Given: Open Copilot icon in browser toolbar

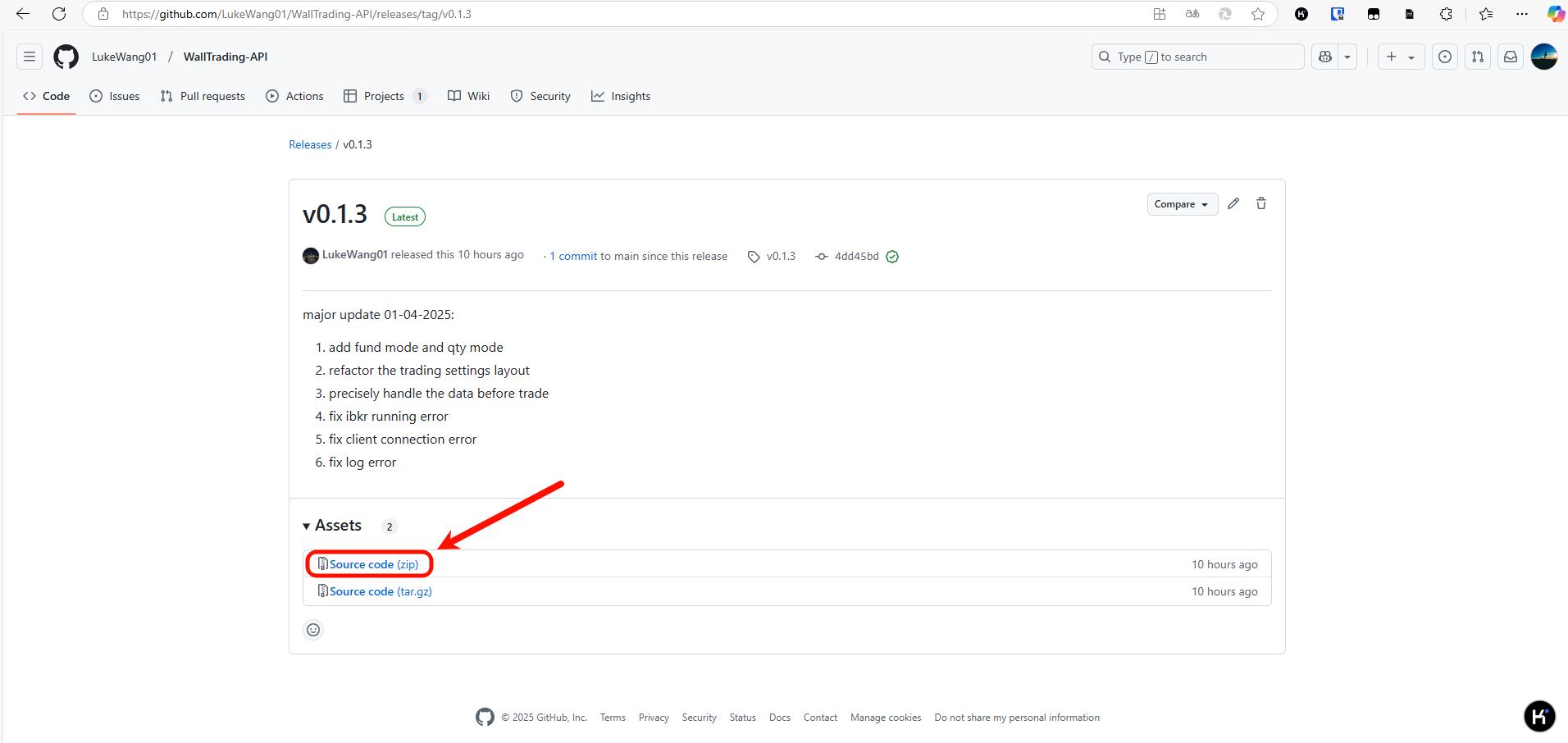Looking at the screenshot, I should click(x=1555, y=14).
